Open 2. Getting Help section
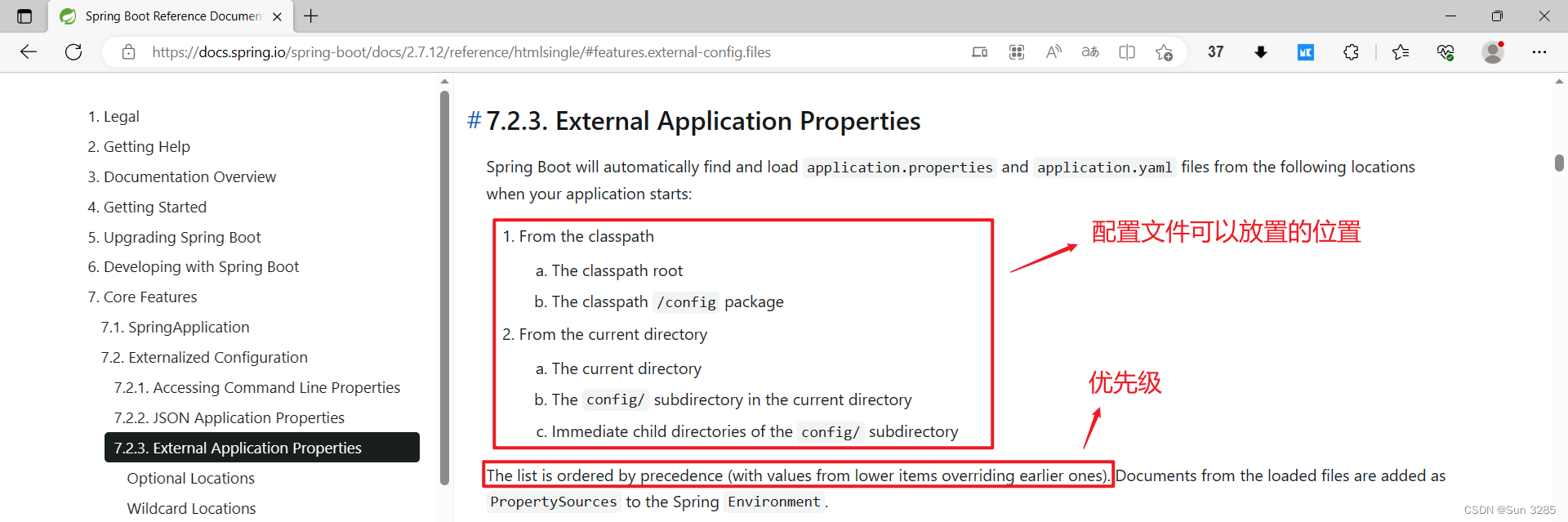This screenshot has width=1568, height=522. pos(139,147)
